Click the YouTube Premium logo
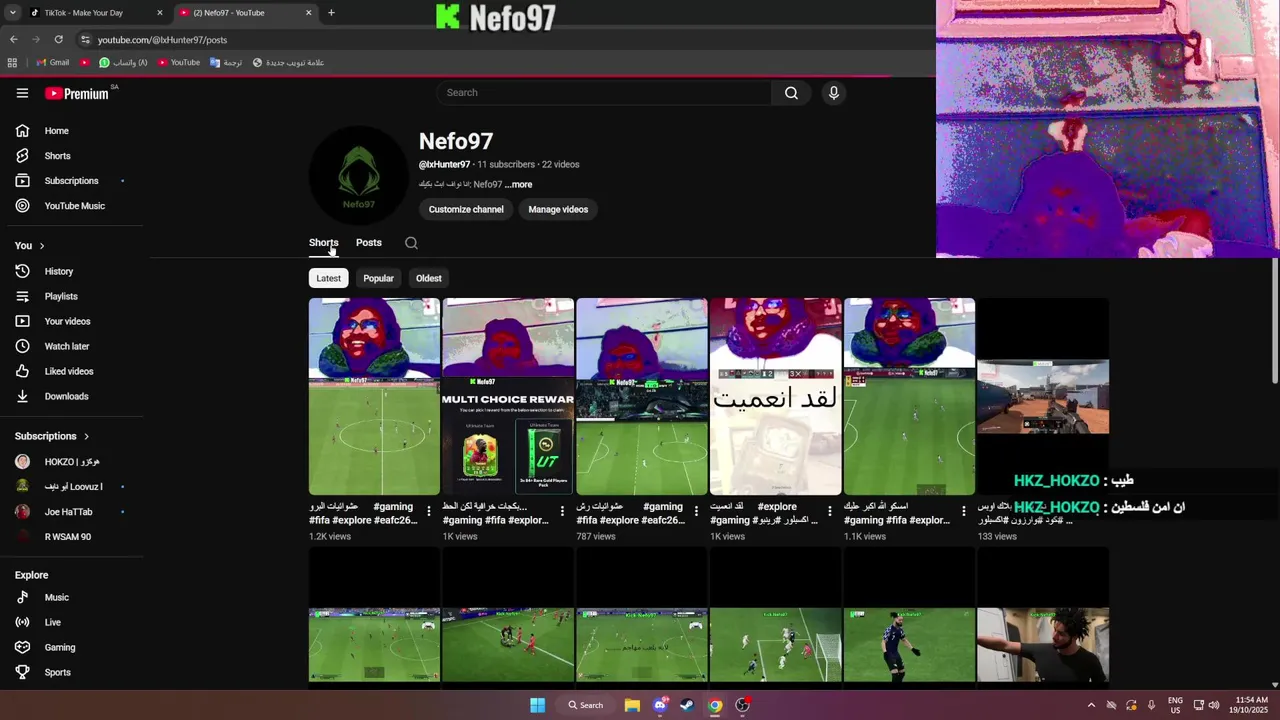 tap(77, 93)
